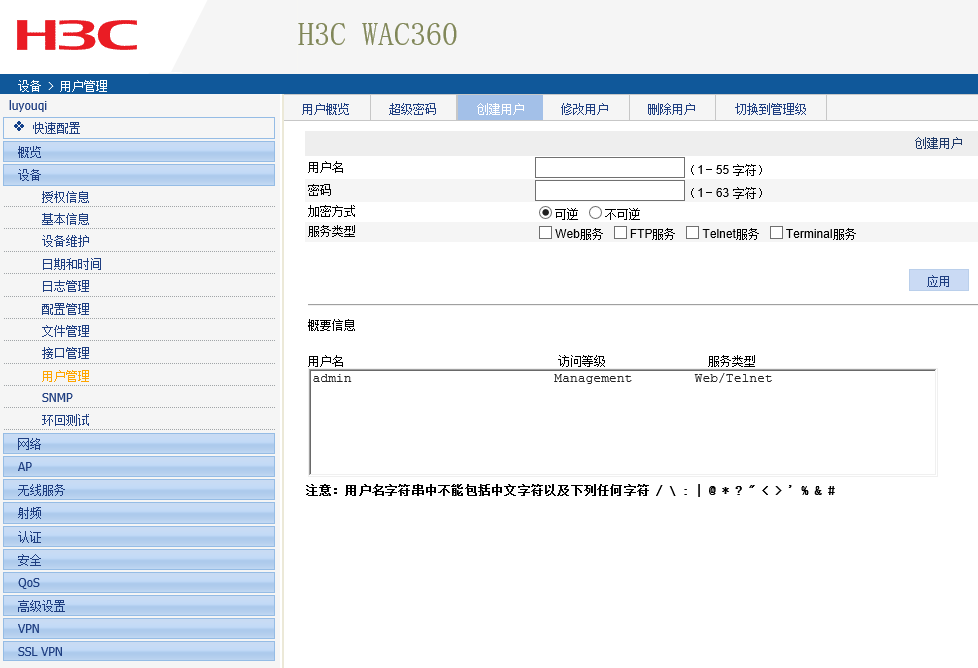Open 日期和时间 in the sidebar
Viewport: 978px width, 668px height.
coord(71,264)
